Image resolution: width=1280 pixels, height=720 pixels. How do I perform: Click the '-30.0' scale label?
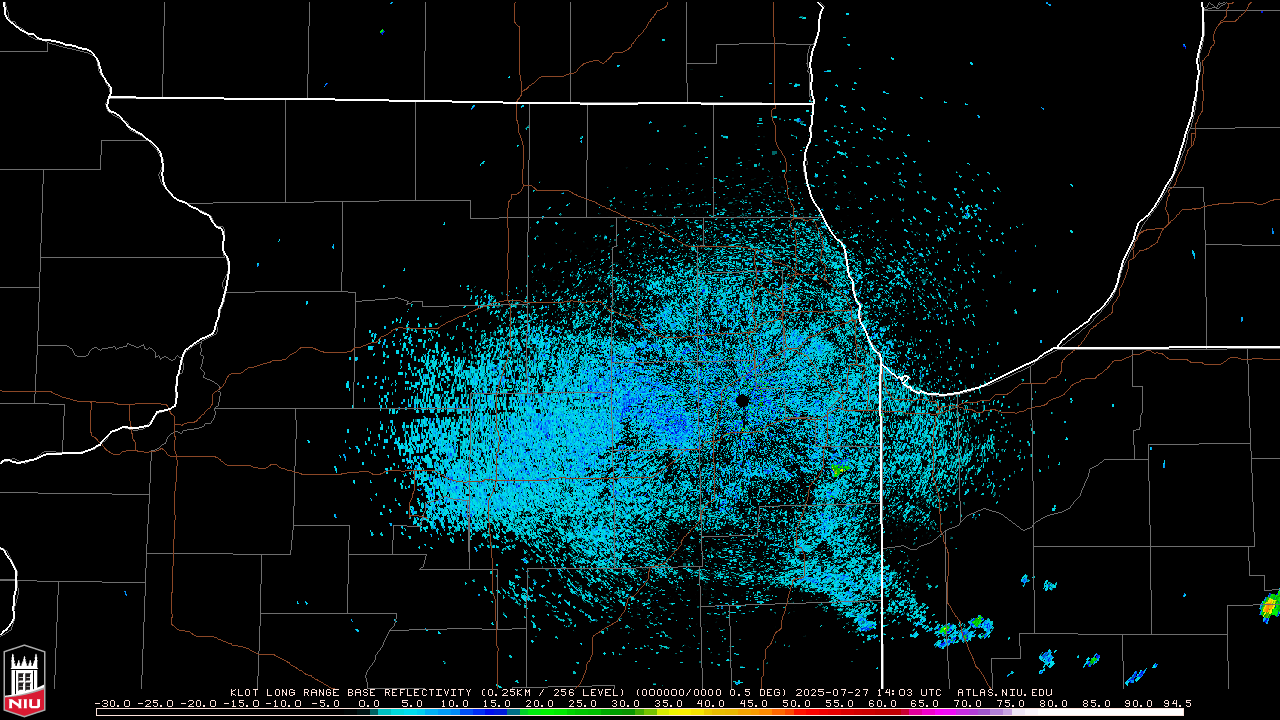(113, 703)
